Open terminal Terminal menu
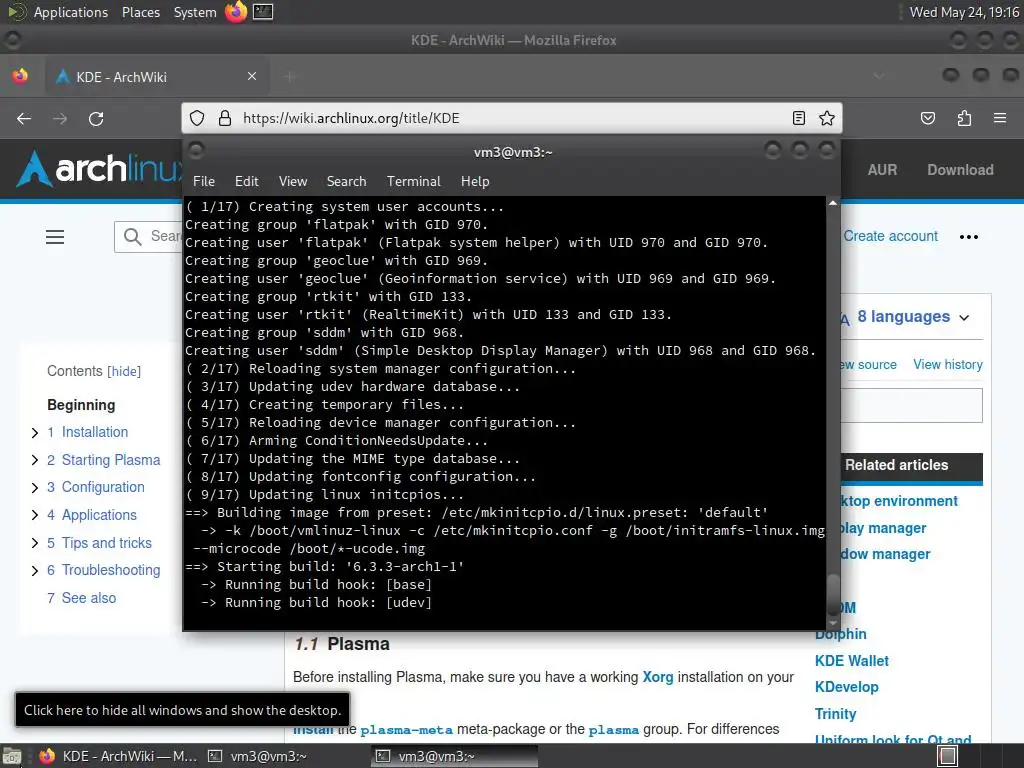Image resolution: width=1024 pixels, height=768 pixels. 413,182
